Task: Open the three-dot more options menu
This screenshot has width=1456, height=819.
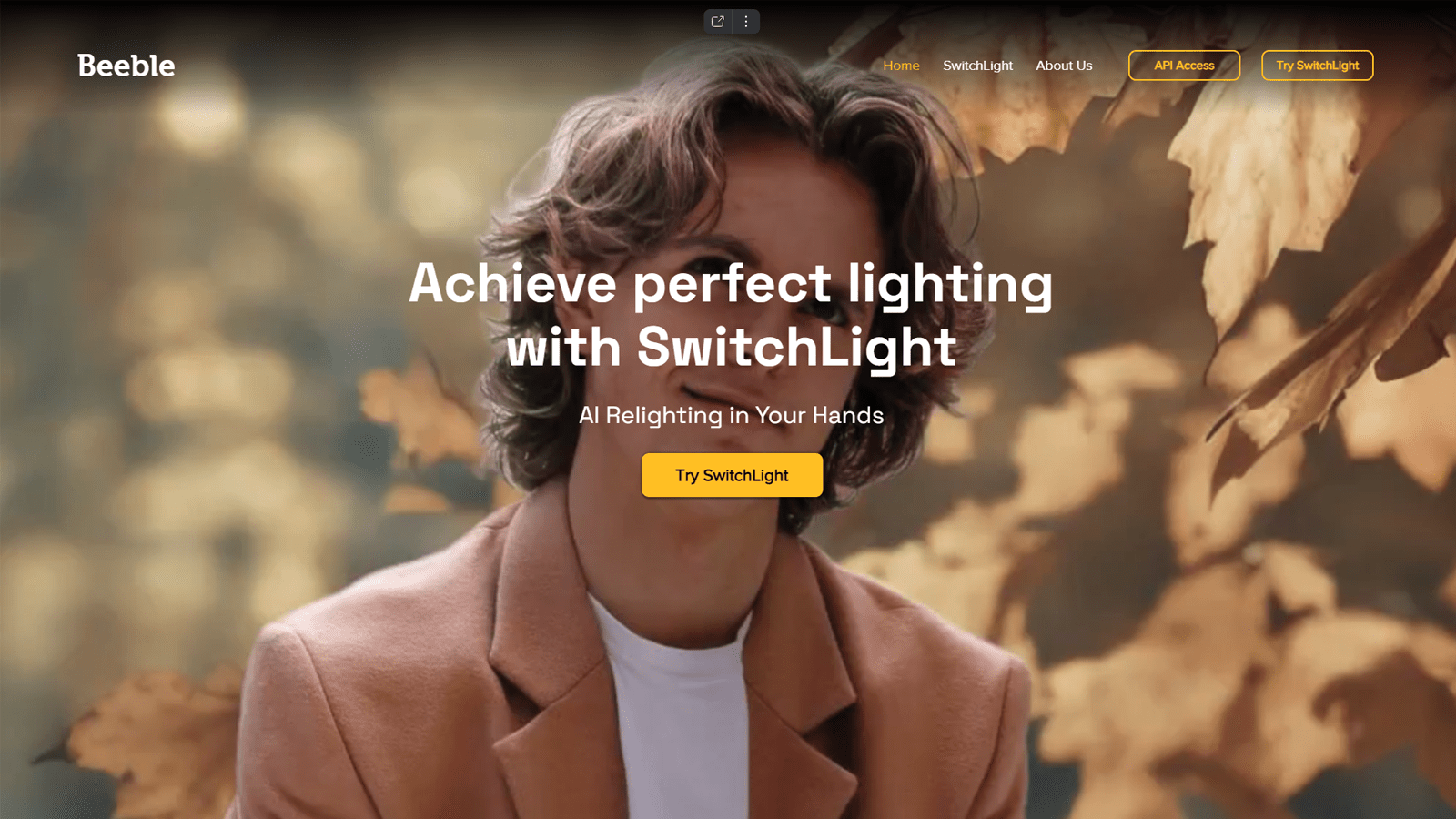Action: point(746,22)
